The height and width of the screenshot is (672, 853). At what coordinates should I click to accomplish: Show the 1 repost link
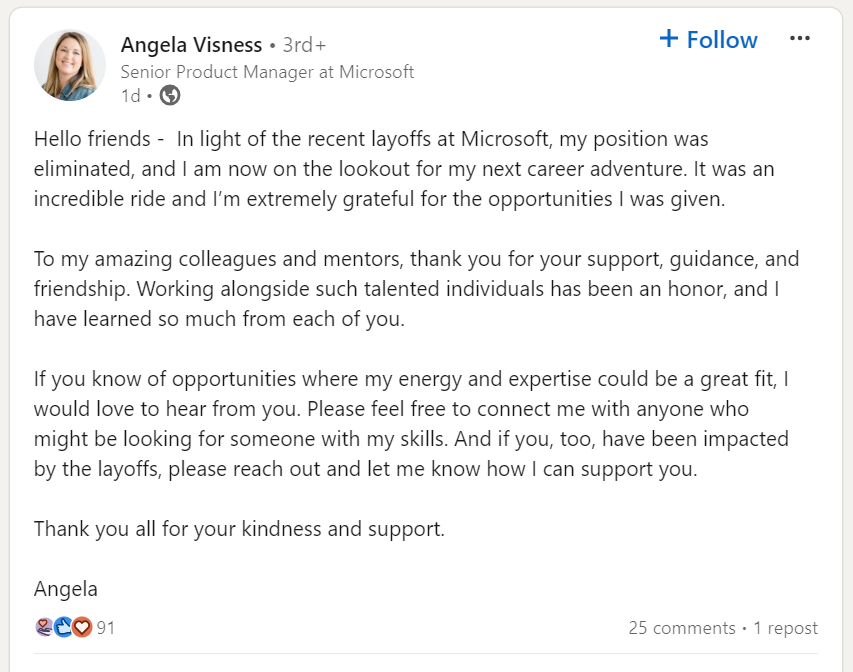[x=785, y=628]
